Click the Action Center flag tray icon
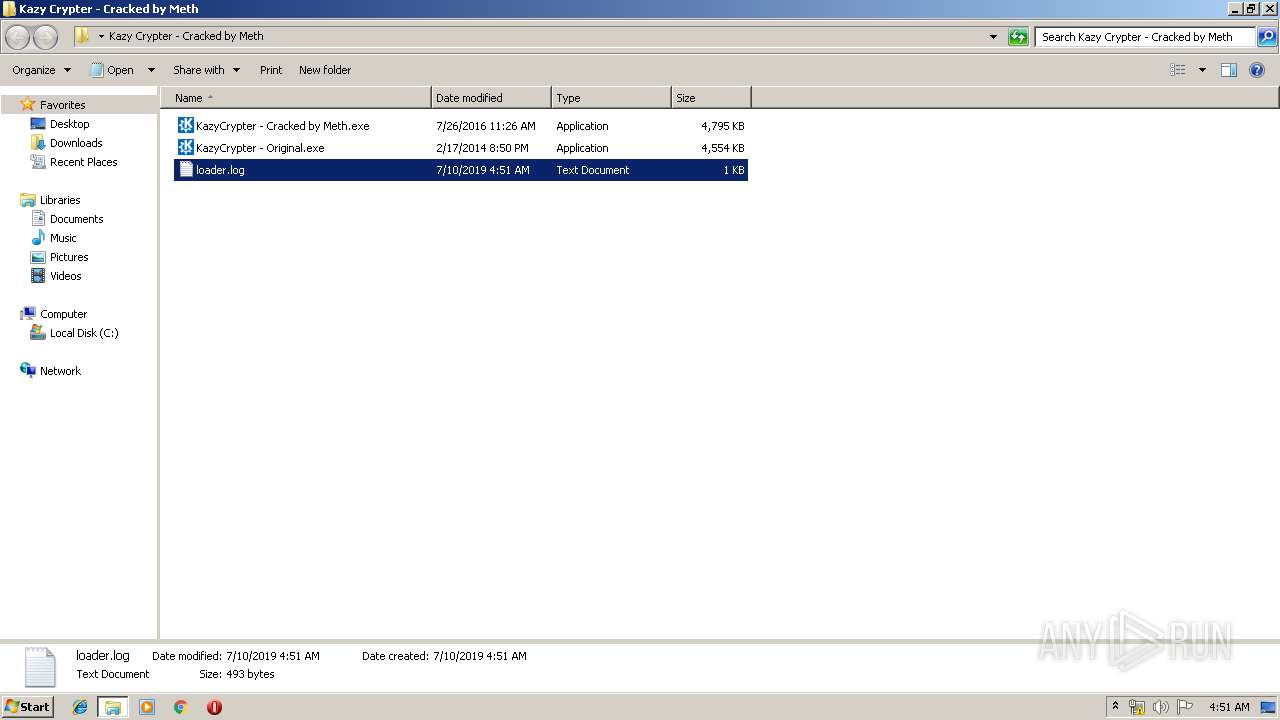1280x720 pixels. point(1185,707)
